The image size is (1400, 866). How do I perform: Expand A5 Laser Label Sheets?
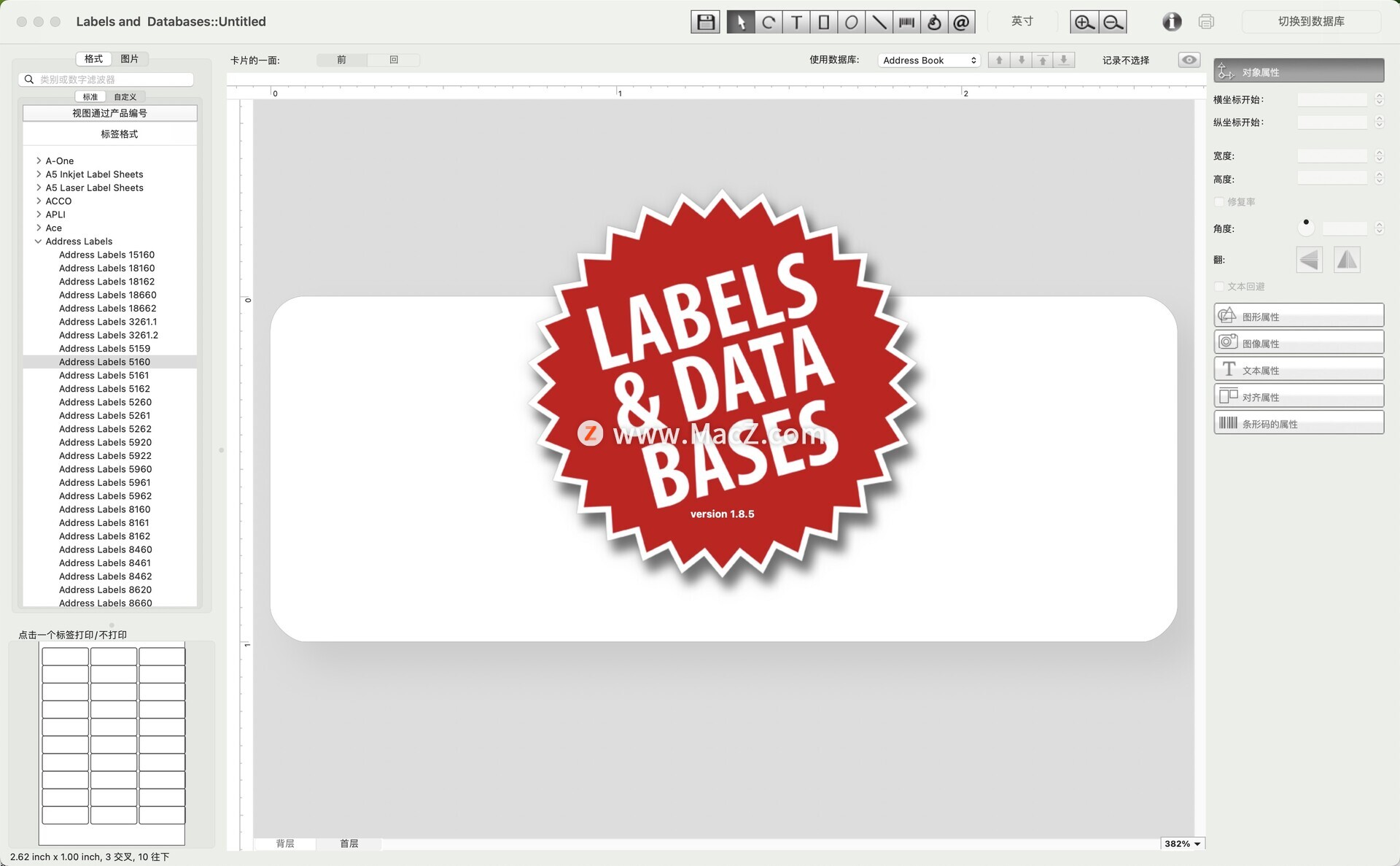click(39, 187)
